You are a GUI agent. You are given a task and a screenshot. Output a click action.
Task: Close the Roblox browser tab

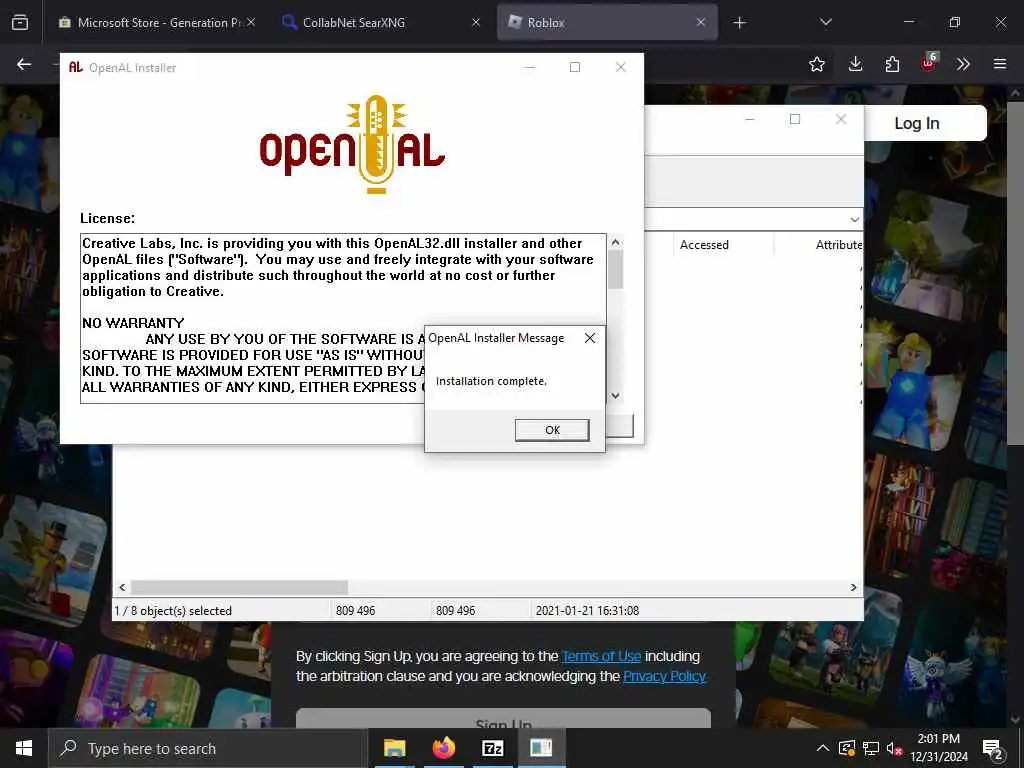[x=701, y=22]
